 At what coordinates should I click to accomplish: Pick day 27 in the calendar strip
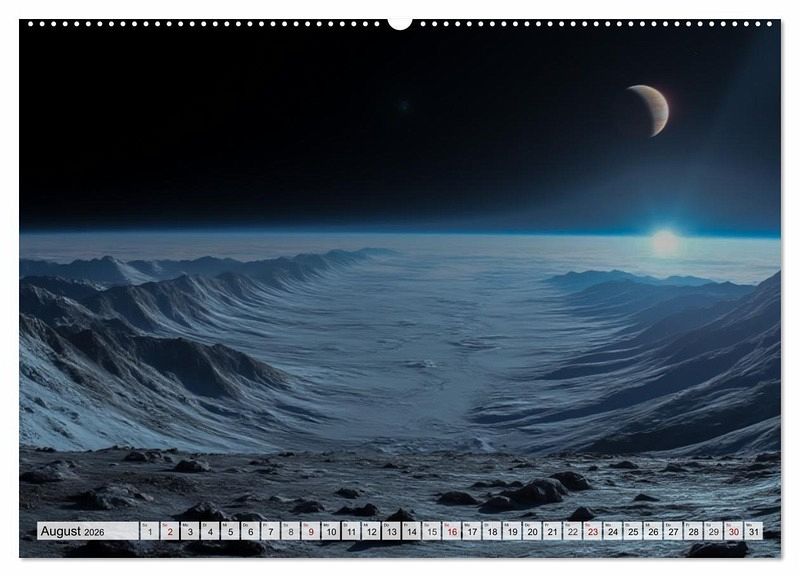(x=673, y=532)
